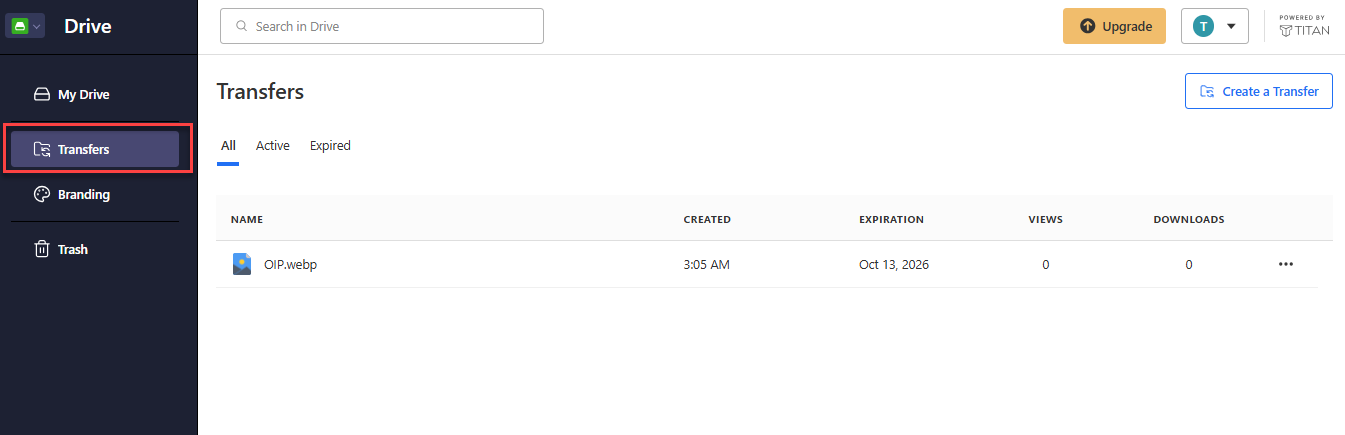Open the OIP.webp transfer

[291, 265]
